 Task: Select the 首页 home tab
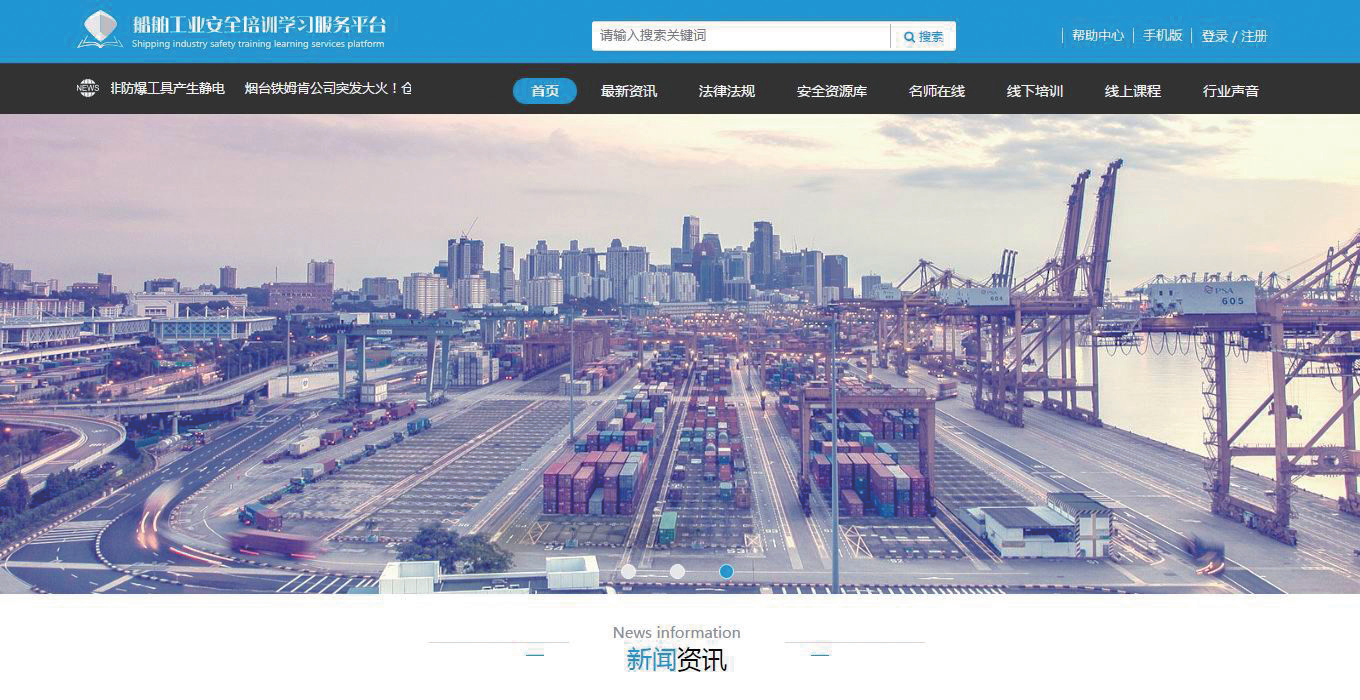pos(545,91)
